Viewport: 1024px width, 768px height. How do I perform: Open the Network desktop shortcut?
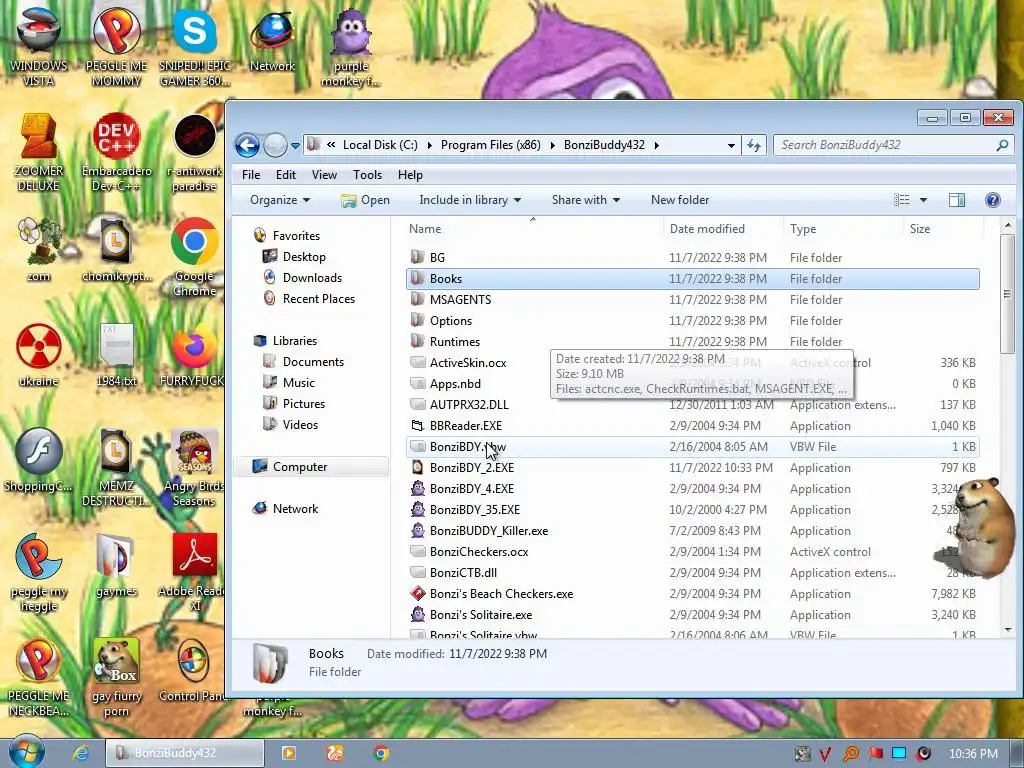272,39
